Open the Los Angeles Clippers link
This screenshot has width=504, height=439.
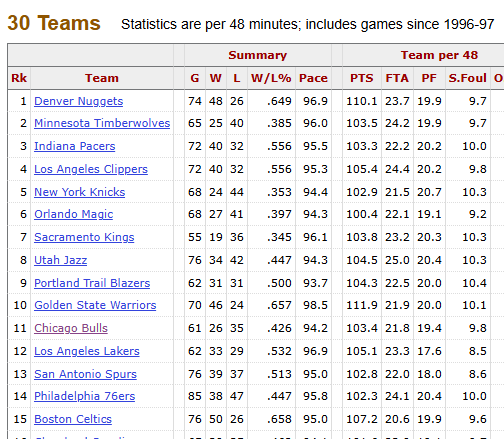tap(91, 169)
